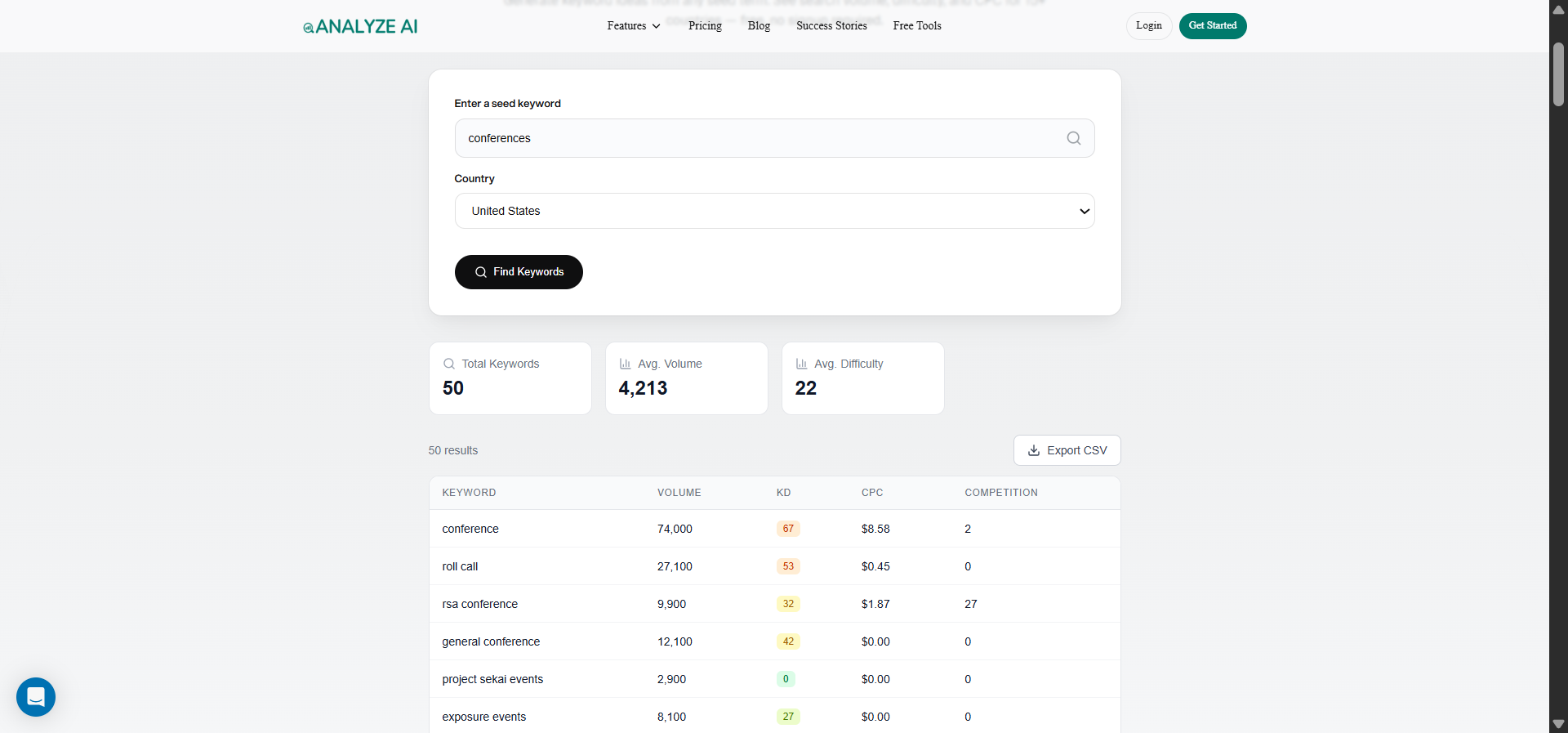This screenshot has width=1568, height=733.
Task: Click the KD badge showing 67
Action: (788, 529)
